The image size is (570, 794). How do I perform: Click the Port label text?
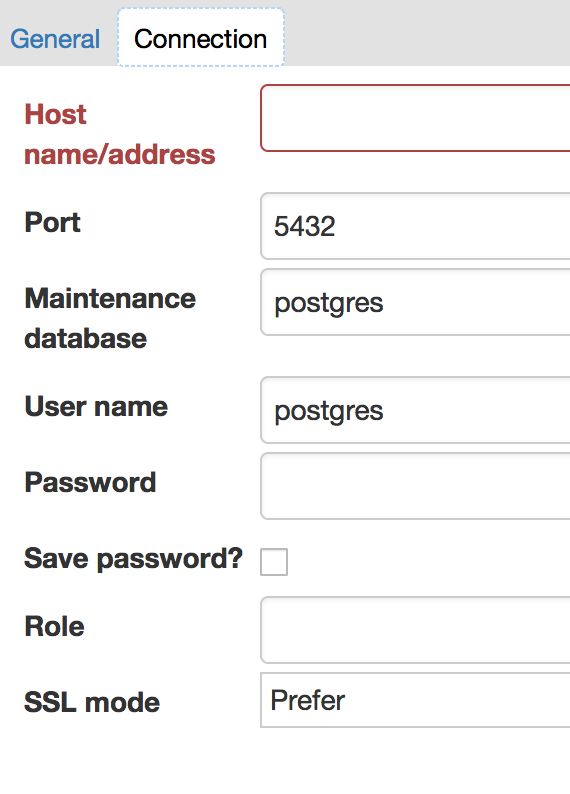(53, 222)
